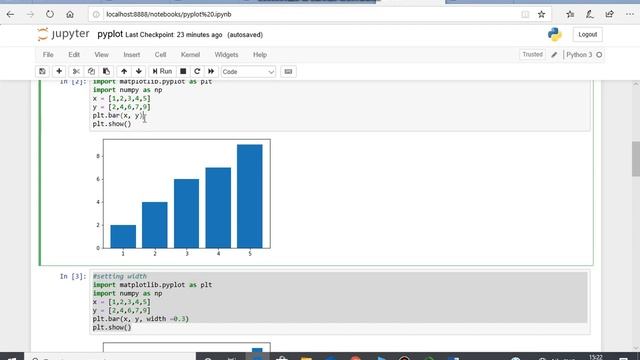Image resolution: width=640 pixels, height=360 pixels.
Task: Open the View menu
Action: tap(101, 55)
